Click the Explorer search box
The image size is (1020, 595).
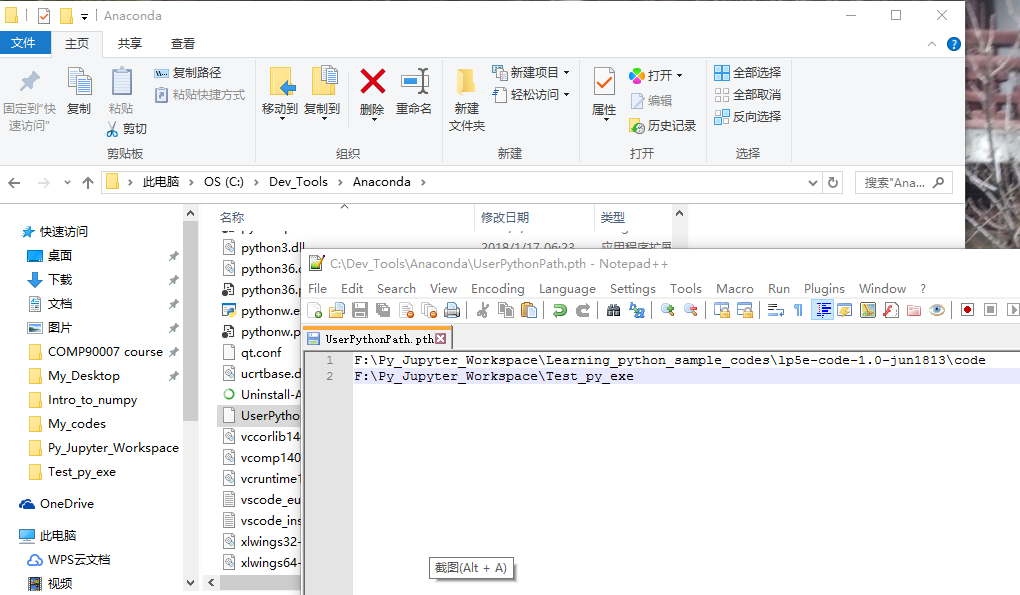tap(904, 183)
